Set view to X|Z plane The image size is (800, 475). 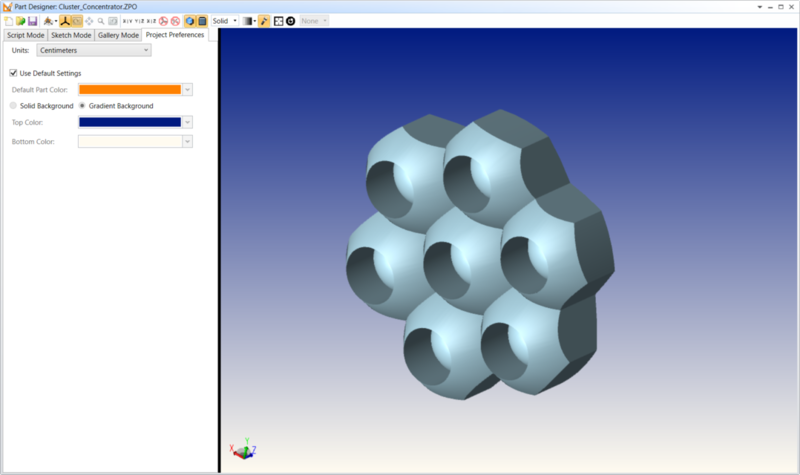152,21
